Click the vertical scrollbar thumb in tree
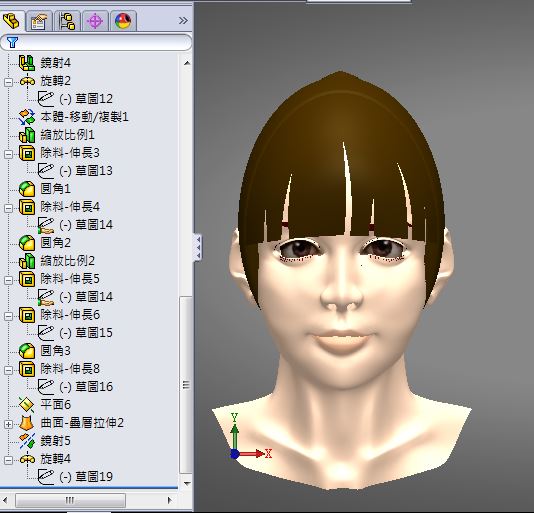 click(x=186, y=385)
